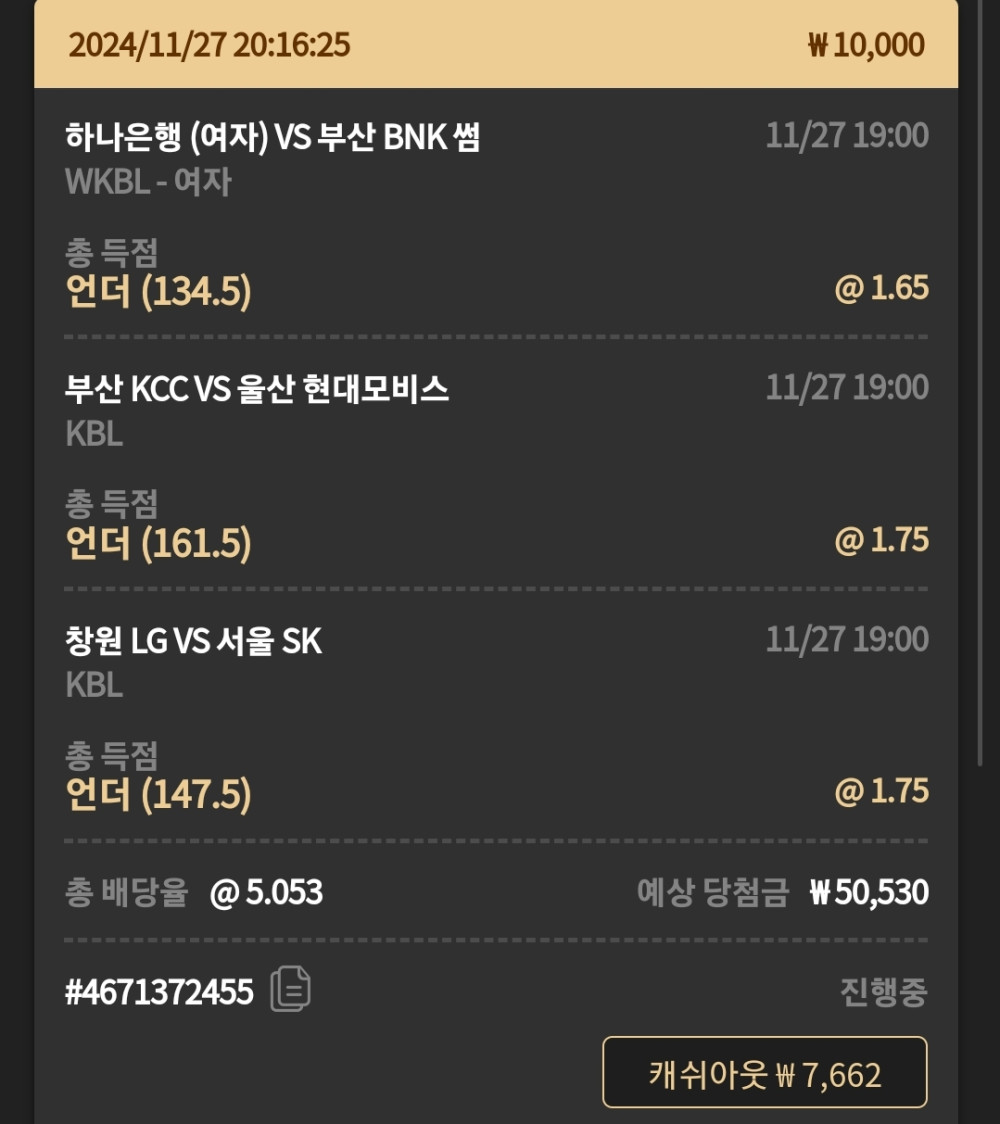Click the KBL label under 부산 KCC match
Screen dimensions: 1000x1124
click(94, 434)
